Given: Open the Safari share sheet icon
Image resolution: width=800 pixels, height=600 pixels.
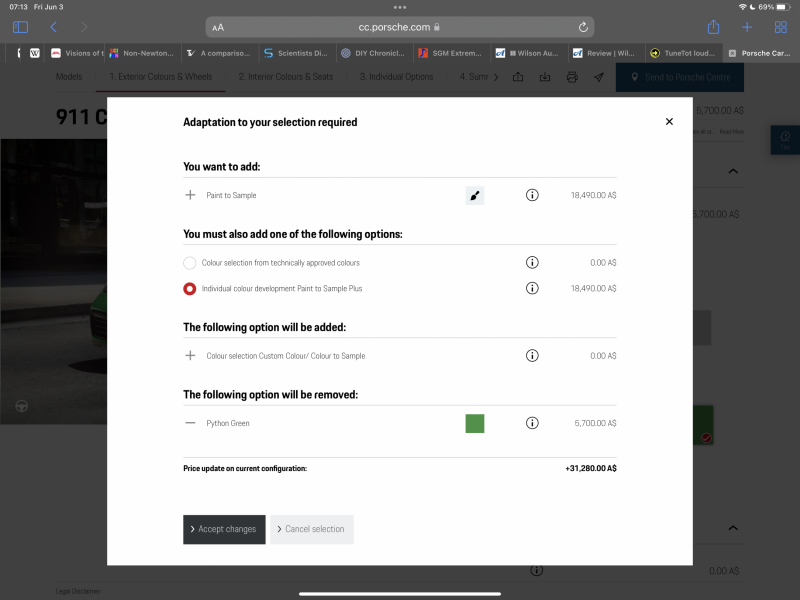Looking at the screenshot, I should pos(713,27).
